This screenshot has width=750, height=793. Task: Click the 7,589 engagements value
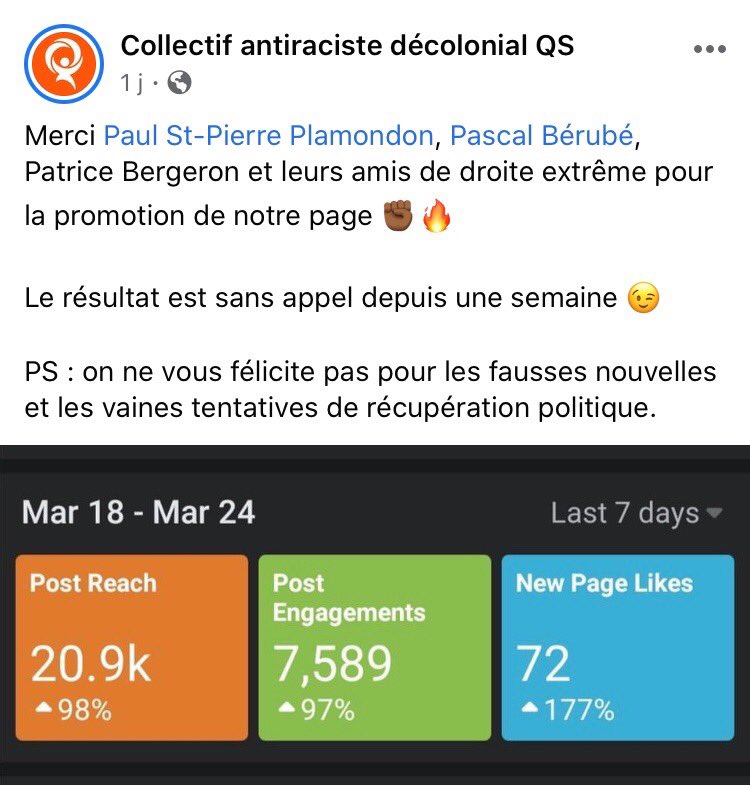click(x=333, y=664)
